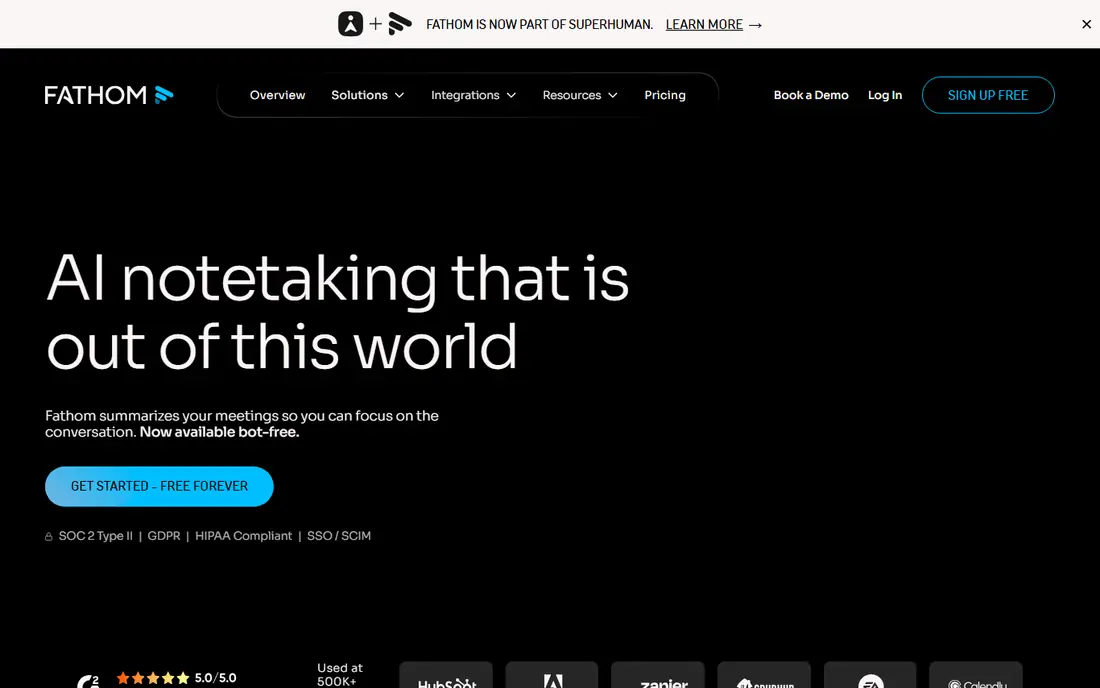Image resolution: width=1100 pixels, height=688 pixels.
Task: Click the Fathom mark in the top banner
Action: tap(400, 24)
